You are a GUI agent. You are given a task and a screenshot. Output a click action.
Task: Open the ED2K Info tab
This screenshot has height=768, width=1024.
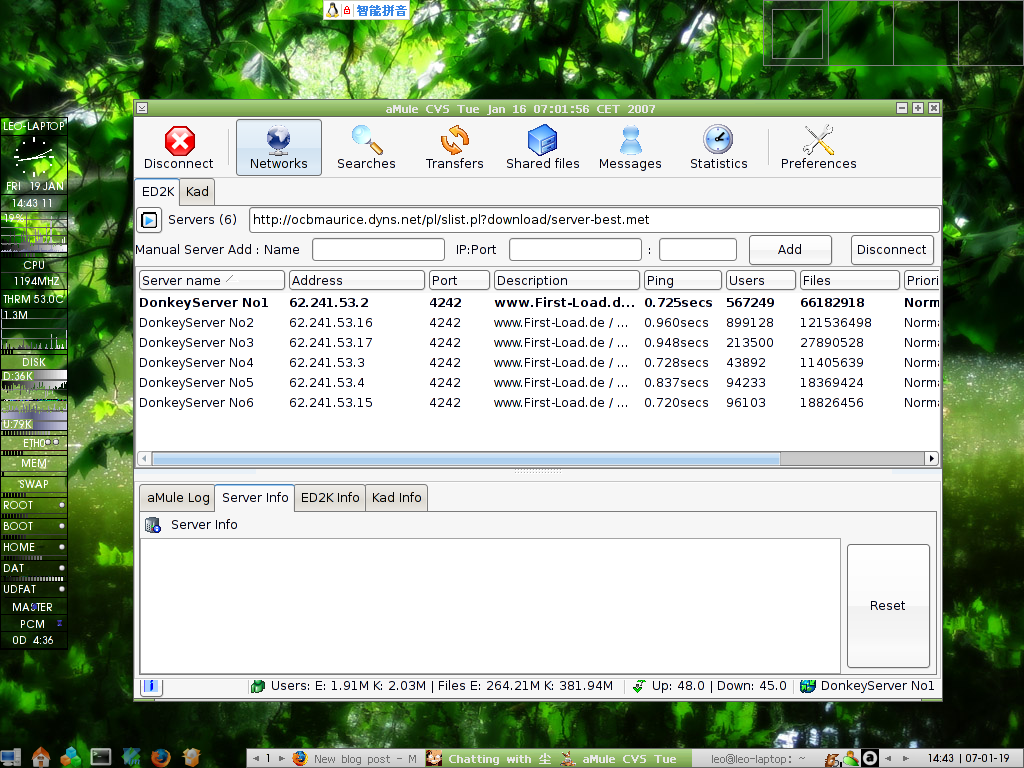coord(330,498)
